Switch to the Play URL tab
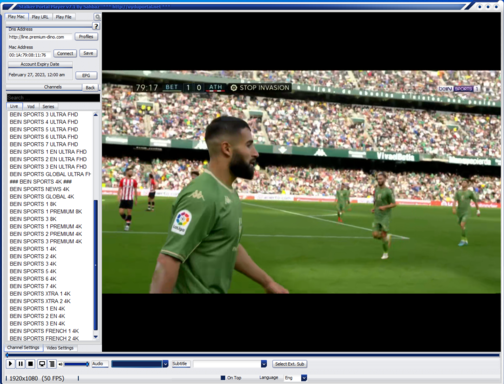Image resolution: width=504 pixels, height=384 pixels. coord(40,17)
